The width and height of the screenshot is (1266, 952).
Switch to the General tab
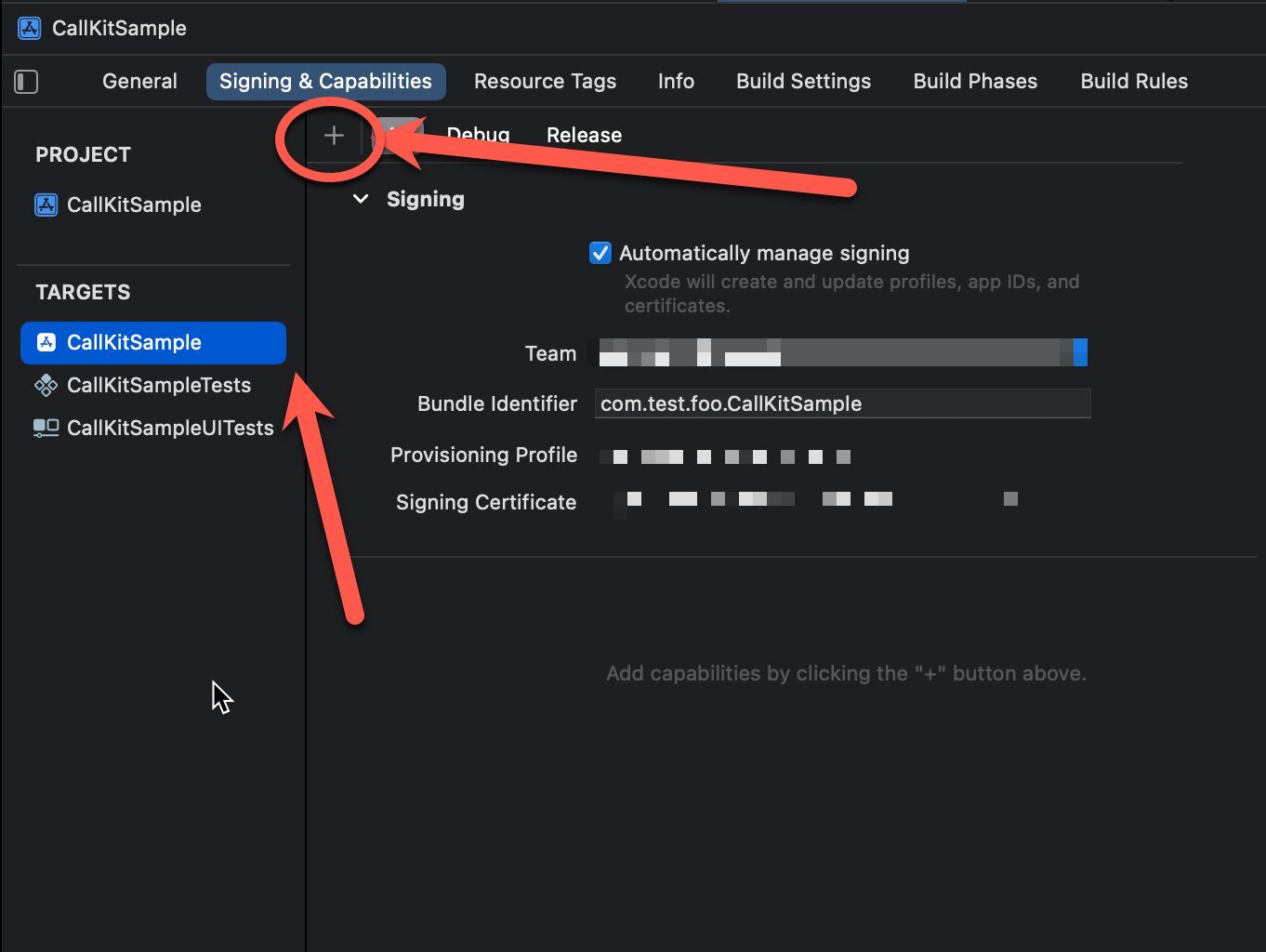(x=139, y=81)
